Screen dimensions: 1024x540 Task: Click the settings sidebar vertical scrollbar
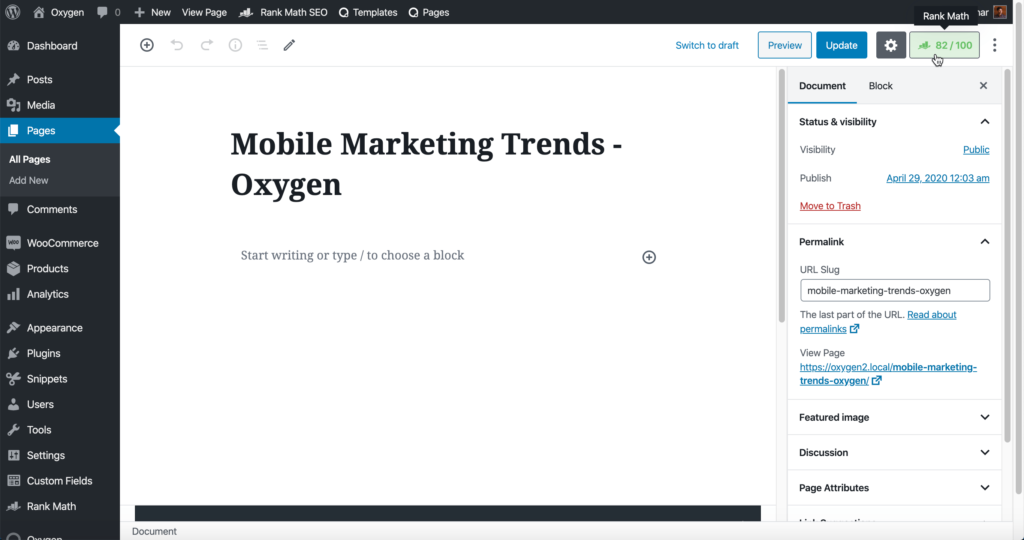click(1008, 256)
